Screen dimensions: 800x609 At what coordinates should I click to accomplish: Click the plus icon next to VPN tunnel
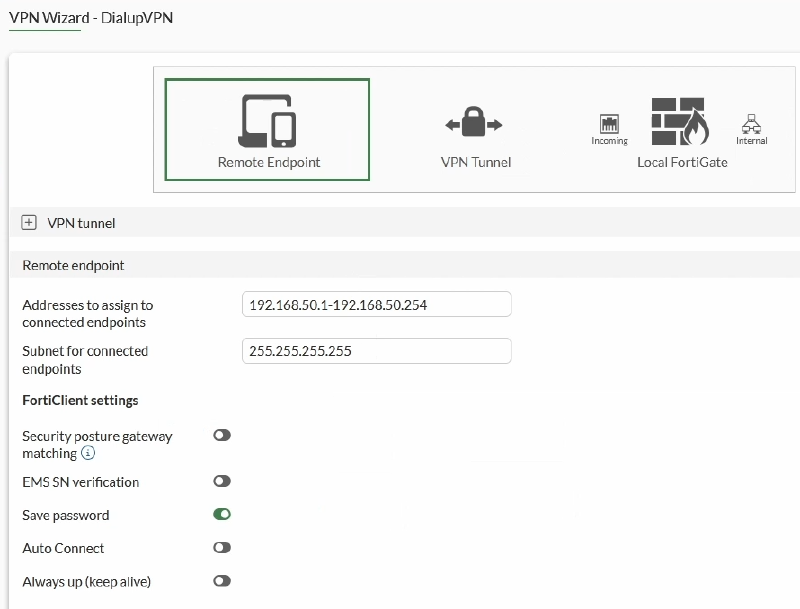click(x=29, y=222)
